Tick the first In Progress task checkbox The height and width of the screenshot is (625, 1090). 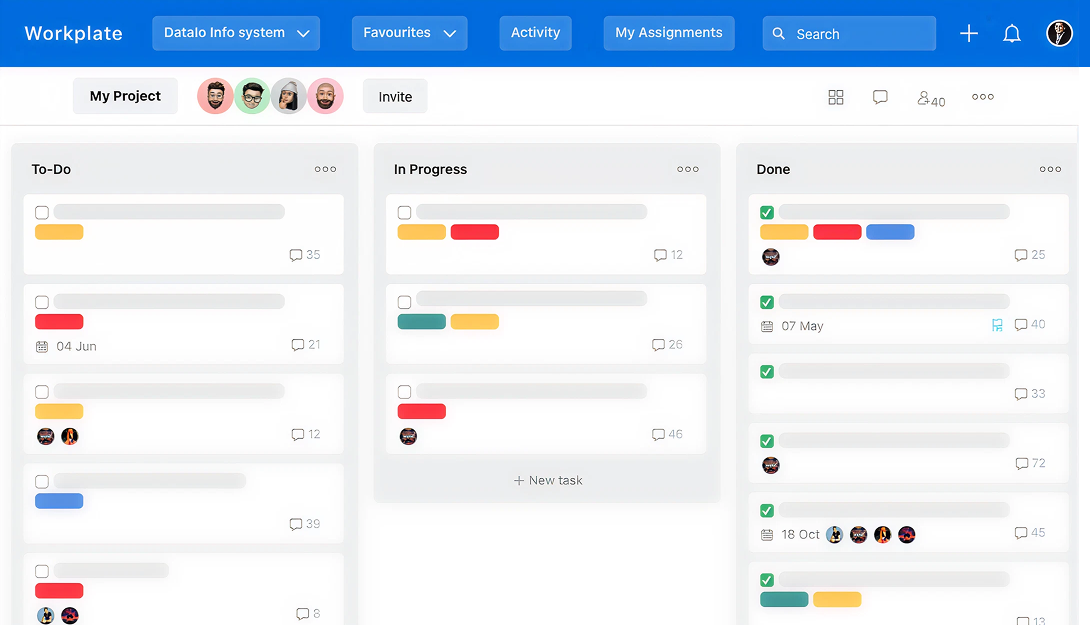[404, 212]
